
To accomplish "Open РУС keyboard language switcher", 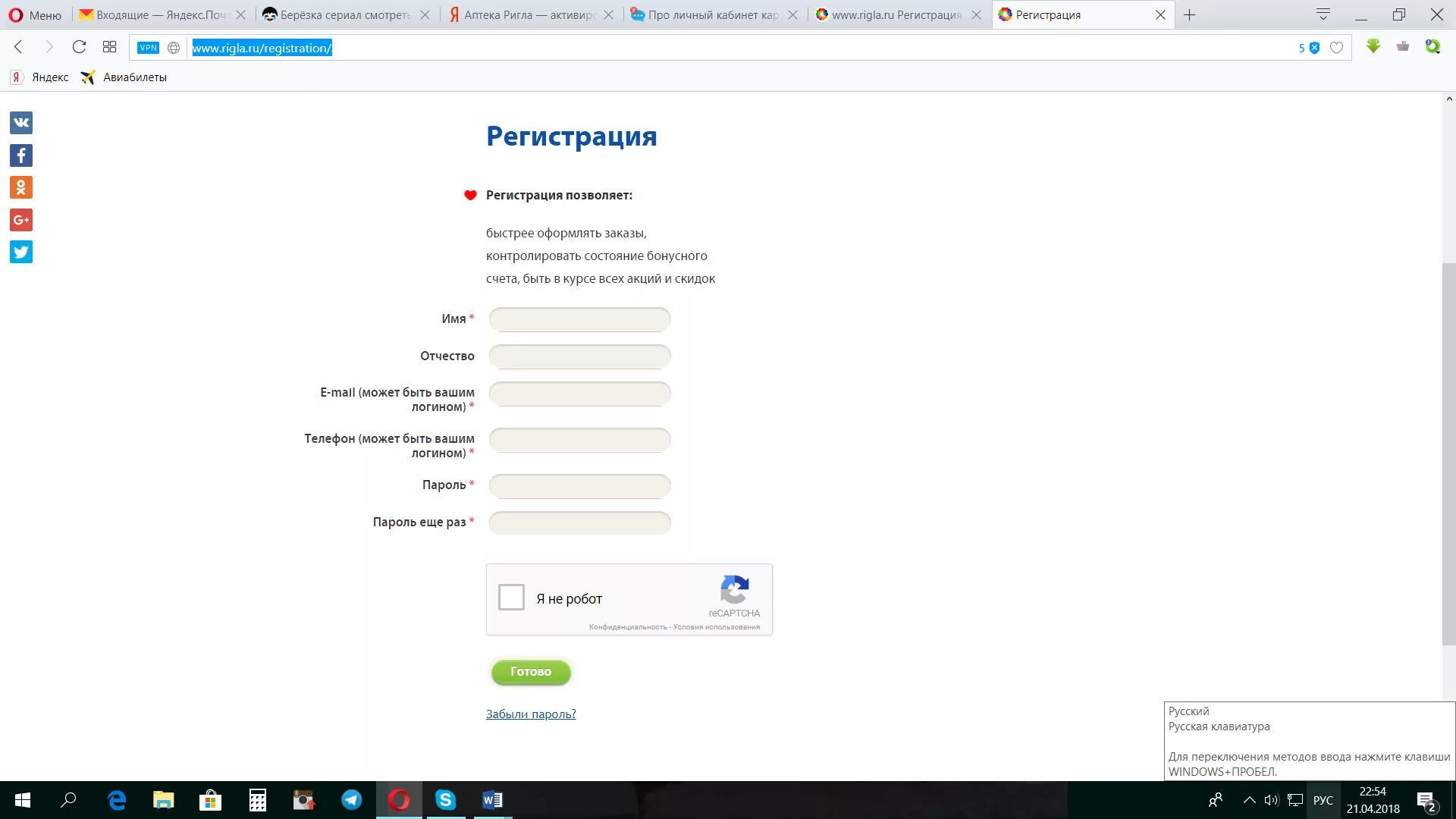I will (1323, 800).
